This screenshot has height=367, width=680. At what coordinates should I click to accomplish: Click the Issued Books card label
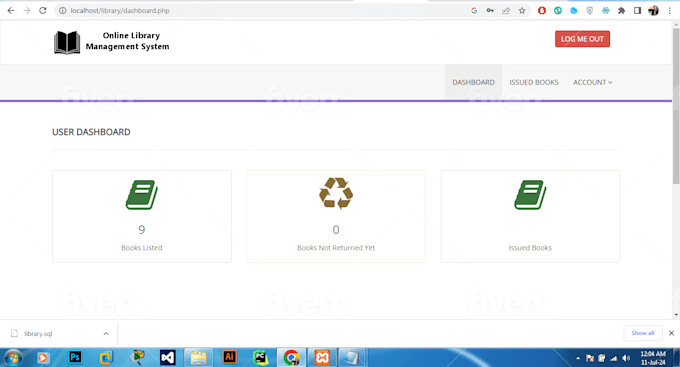tap(530, 248)
